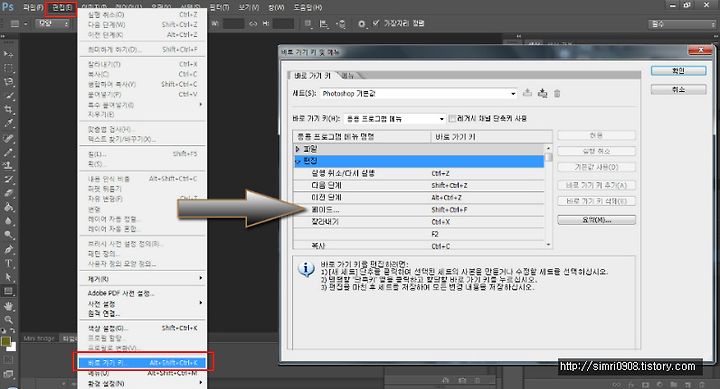Open the Set dropdown showing Photoshop defaults
This screenshot has width=720, height=389.
coord(418,94)
